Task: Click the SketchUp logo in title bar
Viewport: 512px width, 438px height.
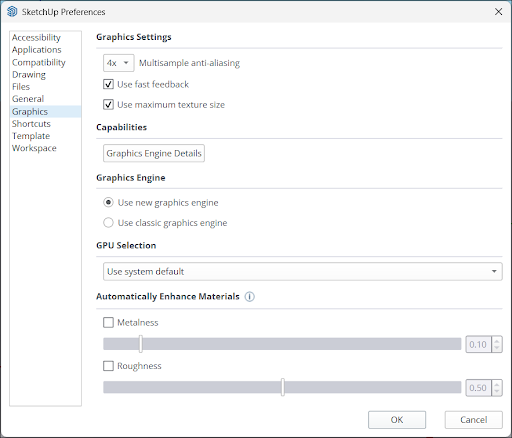Action: [x=12, y=12]
